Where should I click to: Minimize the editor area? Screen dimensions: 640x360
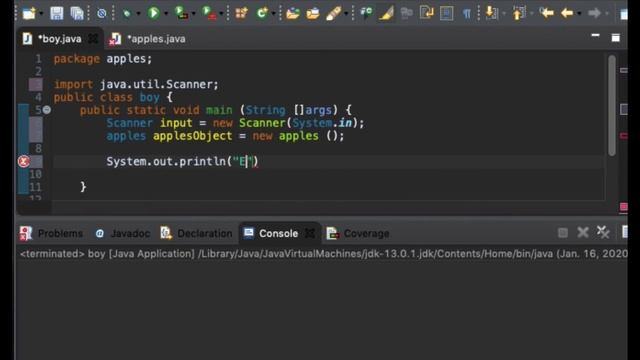tap(596, 36)
